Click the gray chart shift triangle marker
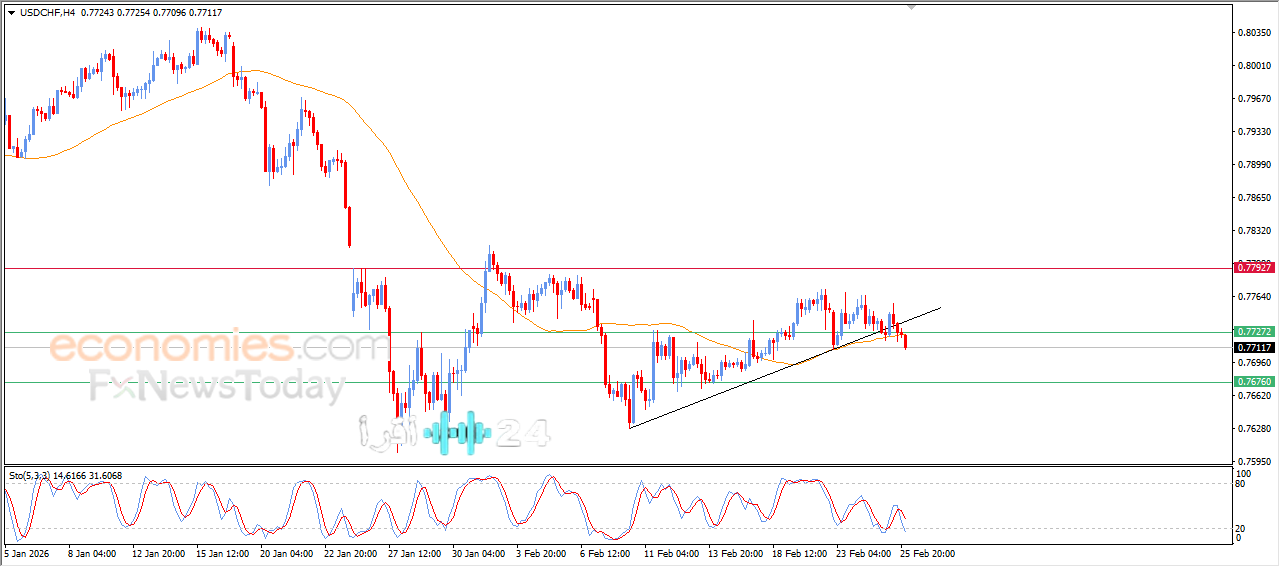The width and height of the screenshot is (1280, 567). coord(911,7)
